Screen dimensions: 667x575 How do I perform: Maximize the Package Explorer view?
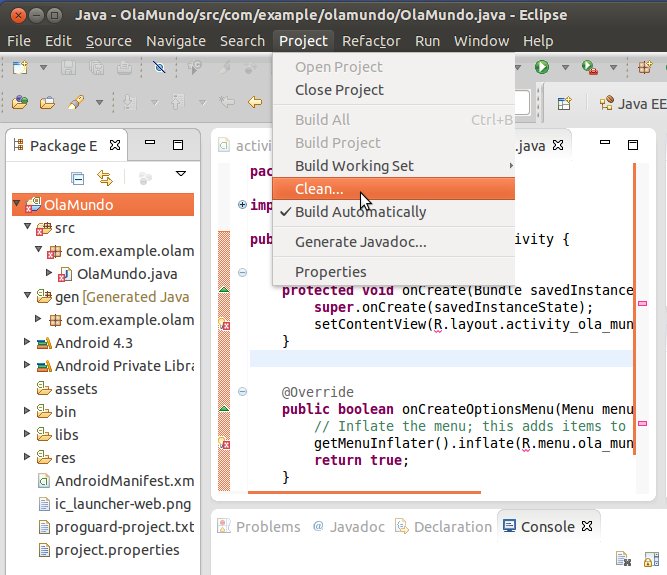pos(178,145)
